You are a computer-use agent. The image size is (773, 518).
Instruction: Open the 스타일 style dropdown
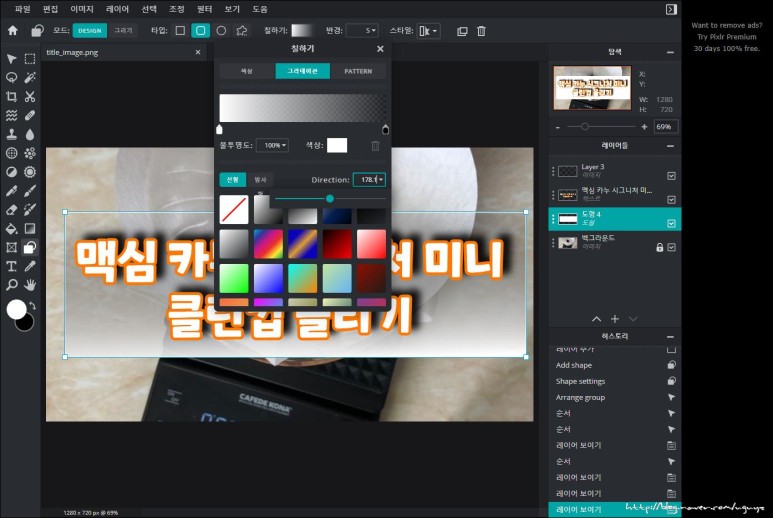pos(428,31)
